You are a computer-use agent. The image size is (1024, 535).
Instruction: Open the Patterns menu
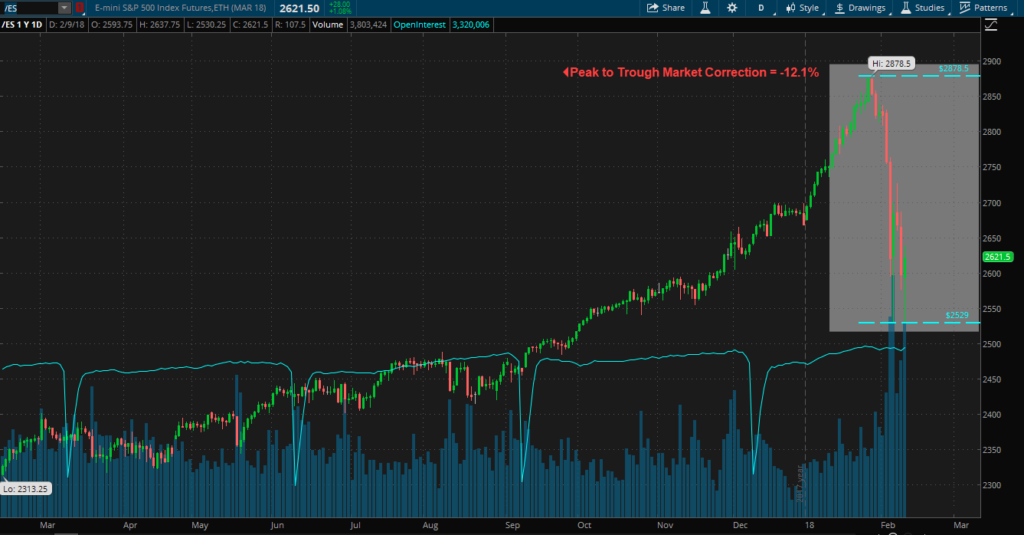(x=984, y=8)
